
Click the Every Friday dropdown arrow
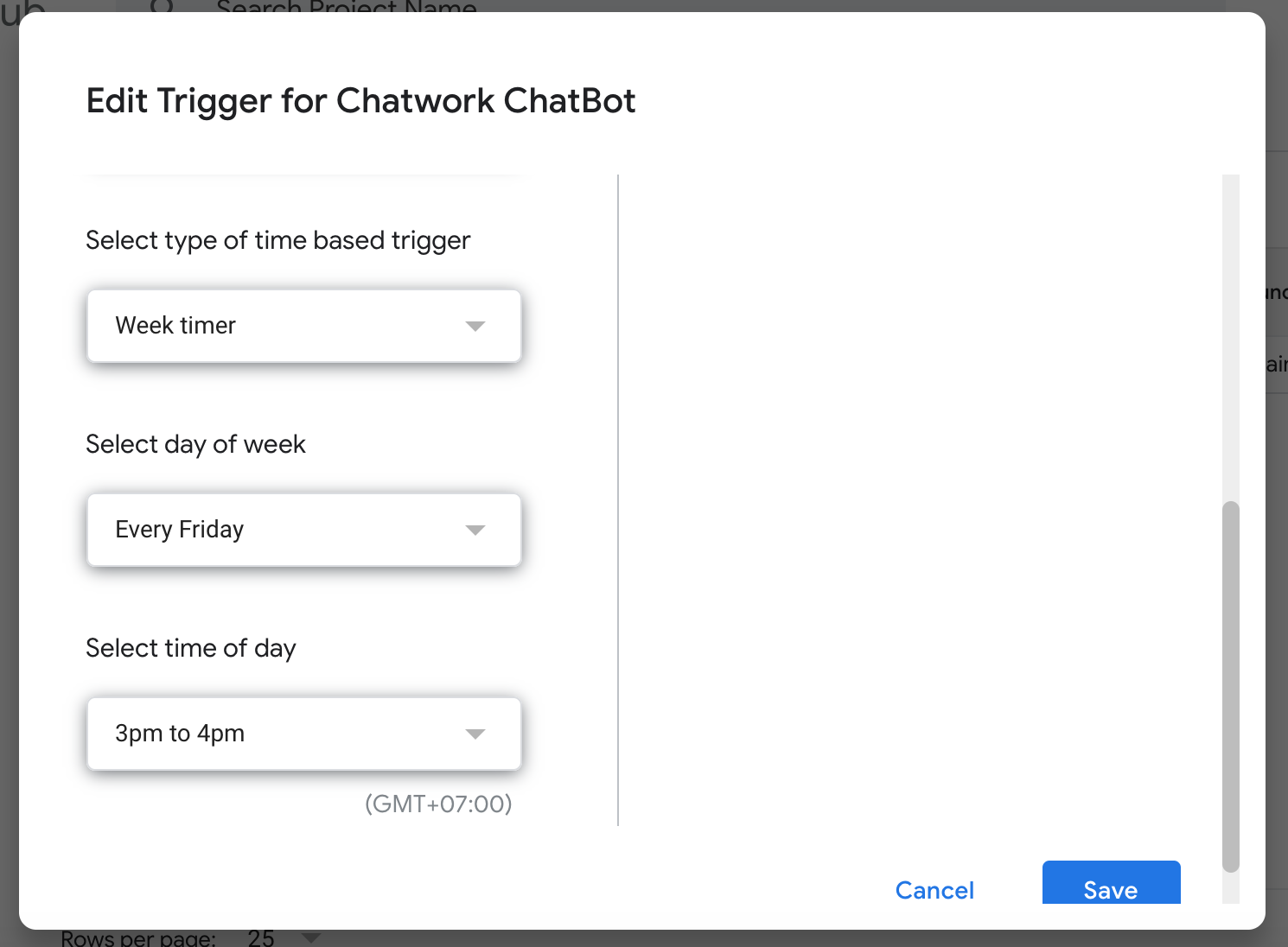point(475,530)
